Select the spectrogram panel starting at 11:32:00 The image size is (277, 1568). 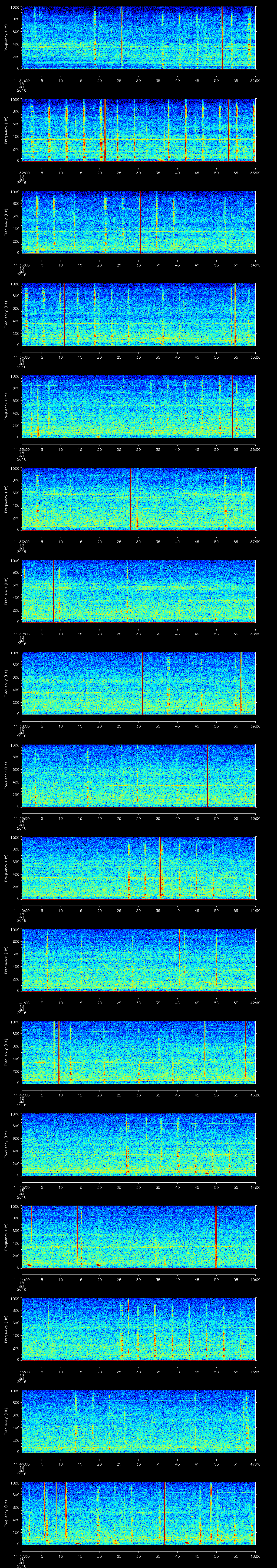(138, 130)
